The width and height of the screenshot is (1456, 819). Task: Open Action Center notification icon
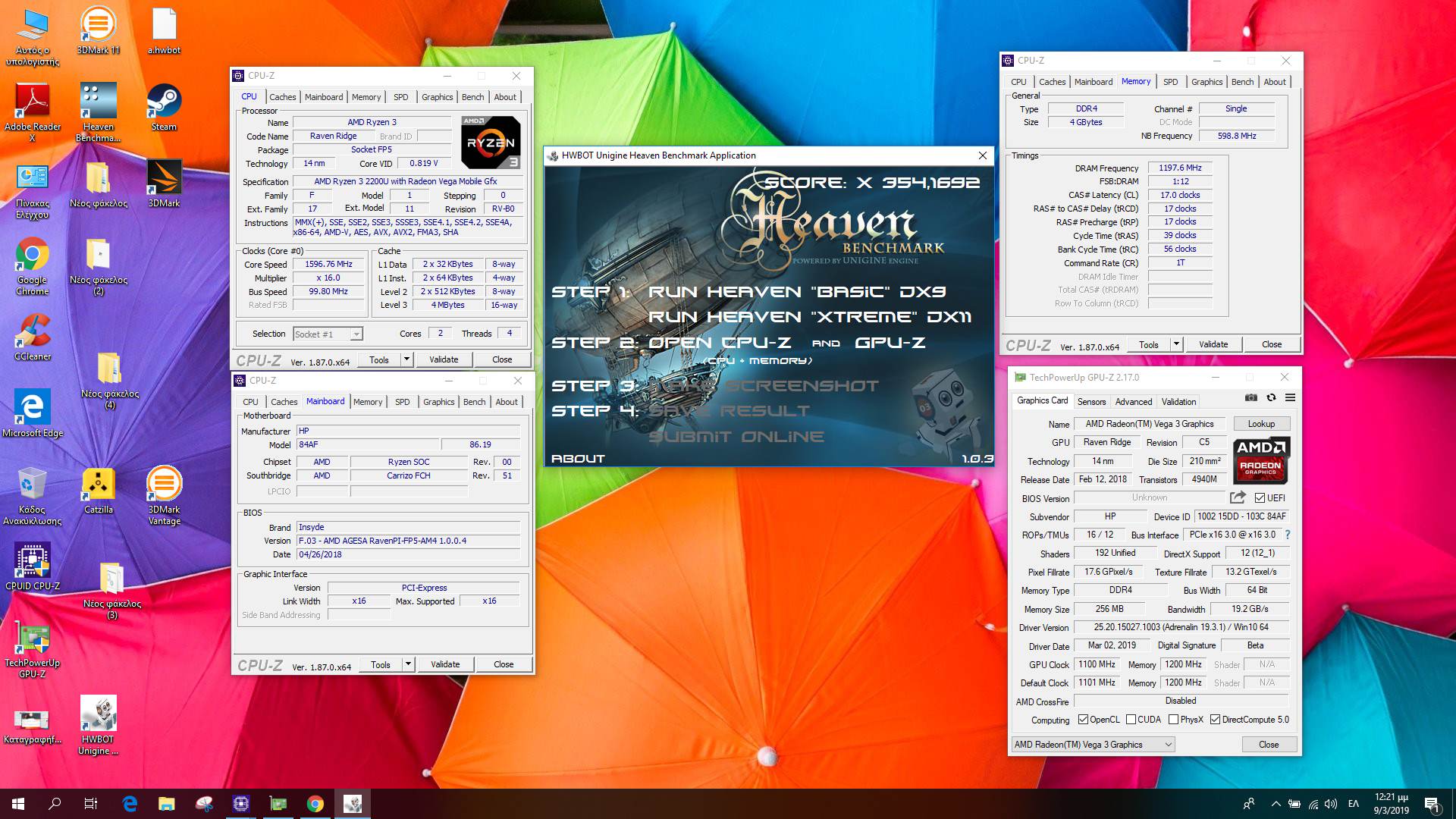1431,804
